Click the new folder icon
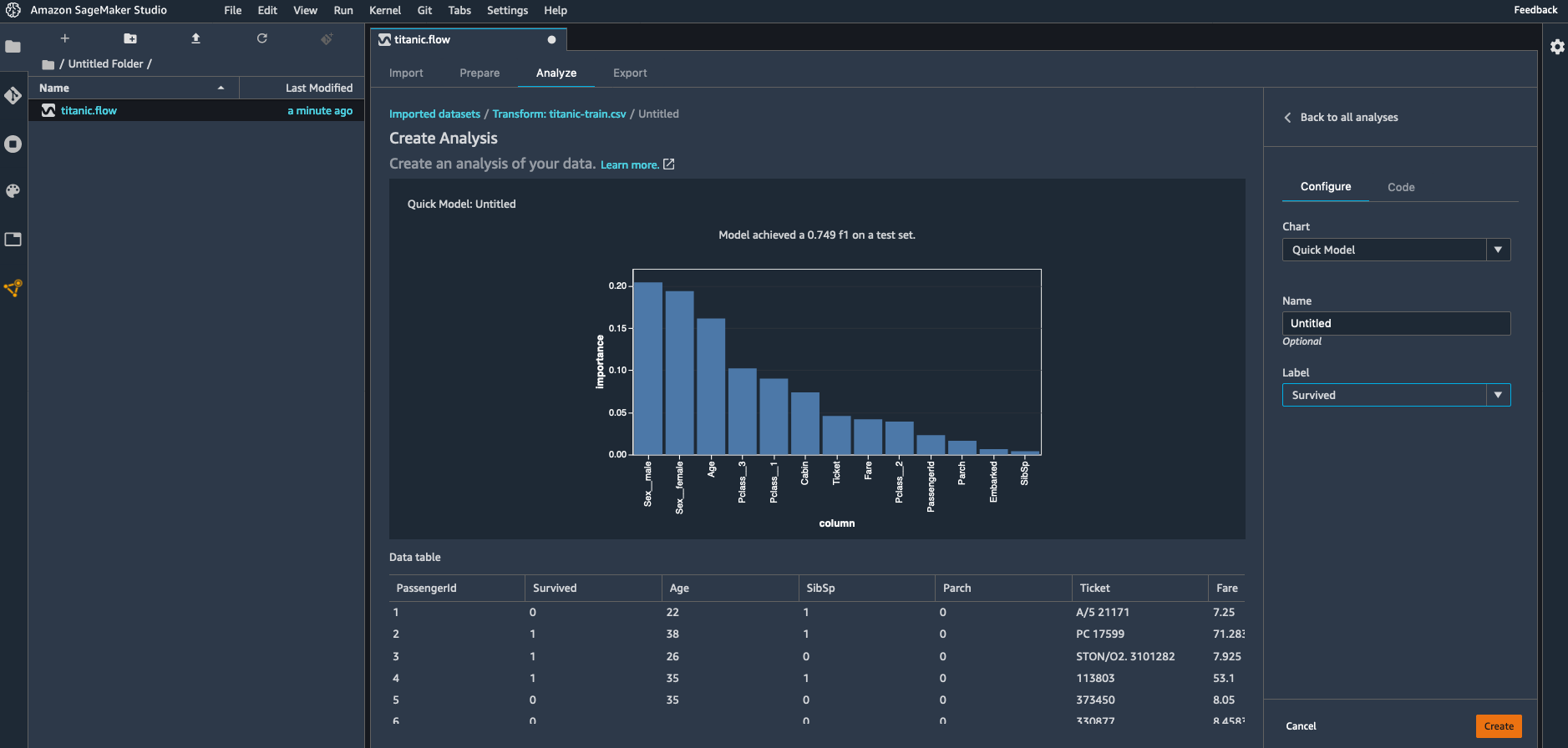Screen dimensions: 1568x748 coord(130,38)
